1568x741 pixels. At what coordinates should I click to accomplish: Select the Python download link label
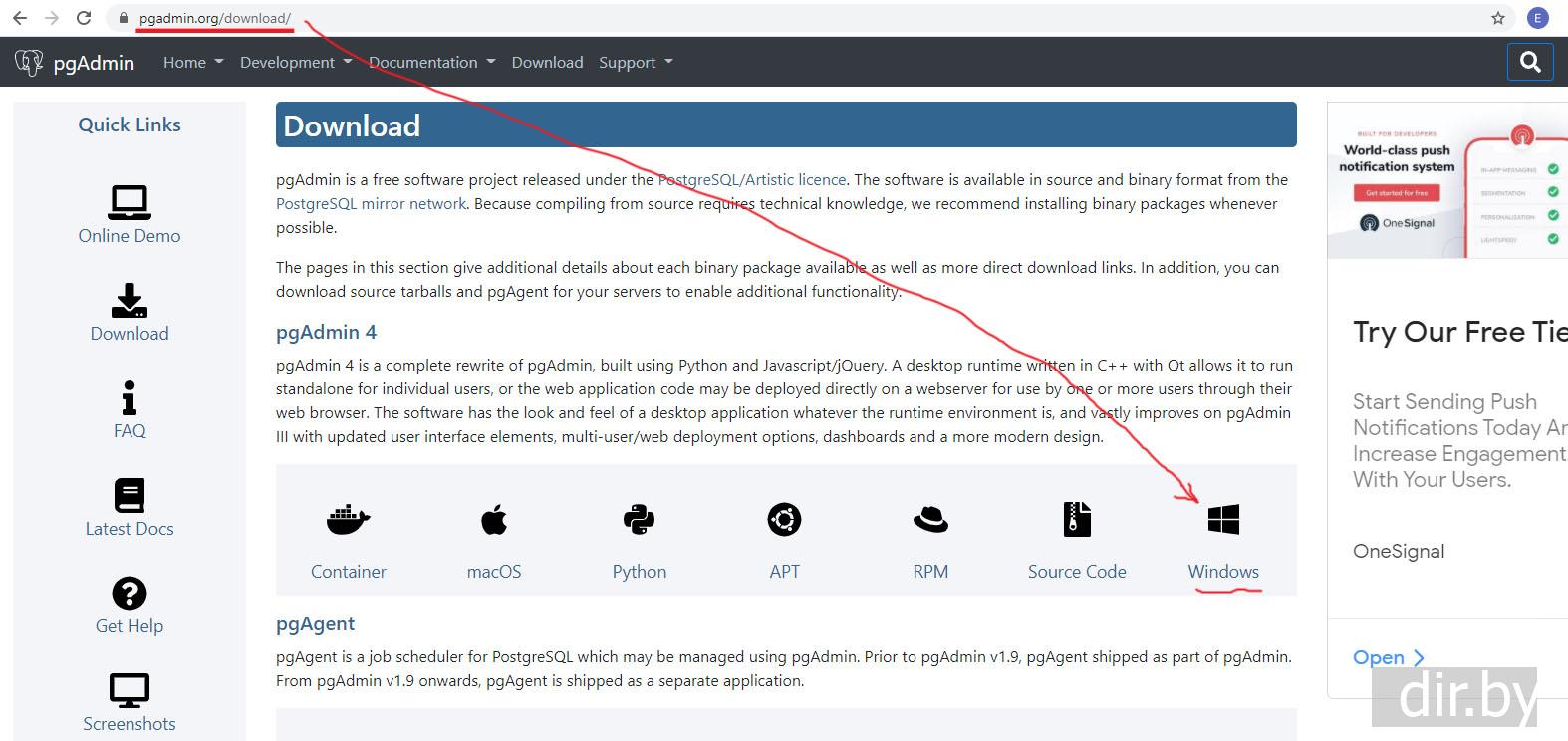[639, 572]
